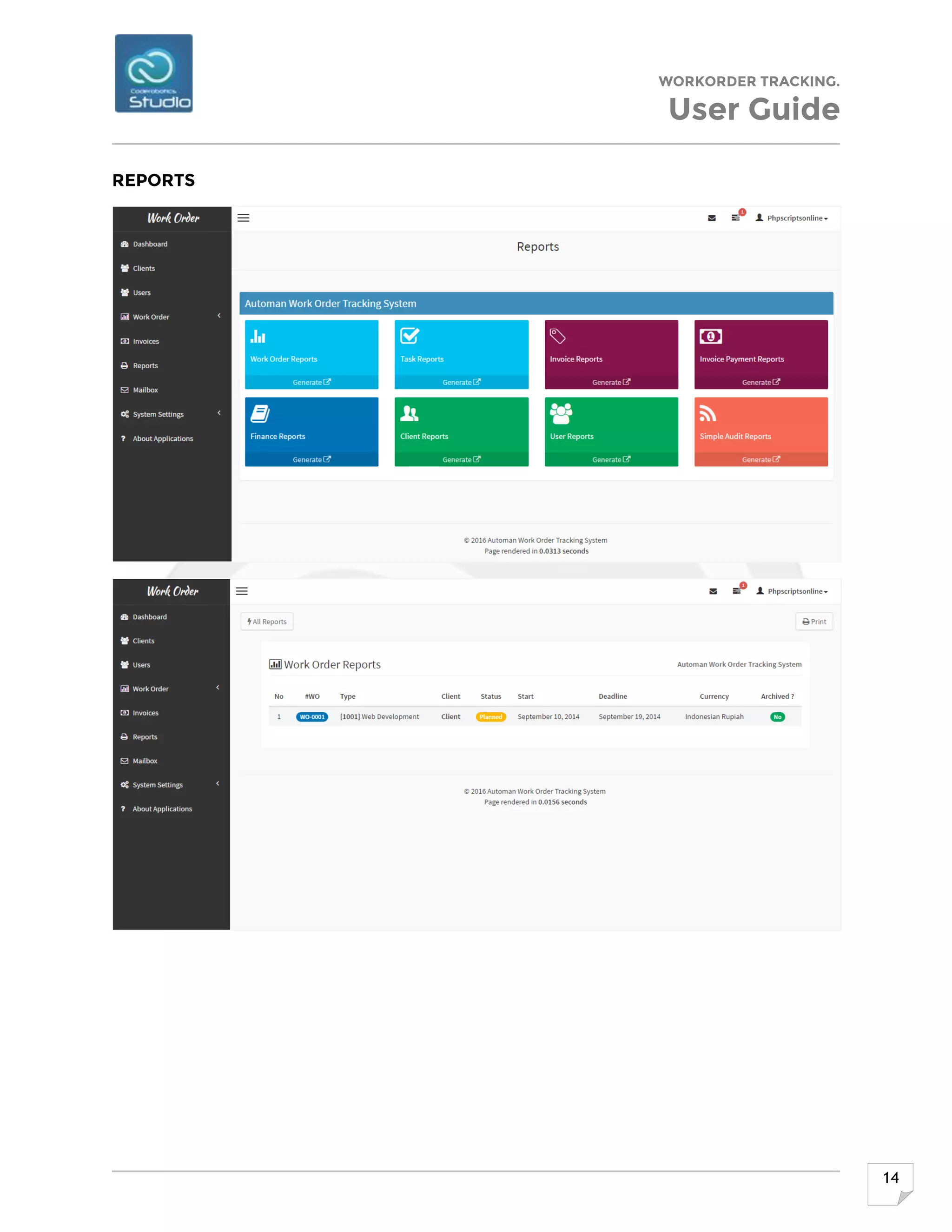Open the envelope mail icon in the Reports page header
Screen dimensions: 952x1232
click(712, 219)
